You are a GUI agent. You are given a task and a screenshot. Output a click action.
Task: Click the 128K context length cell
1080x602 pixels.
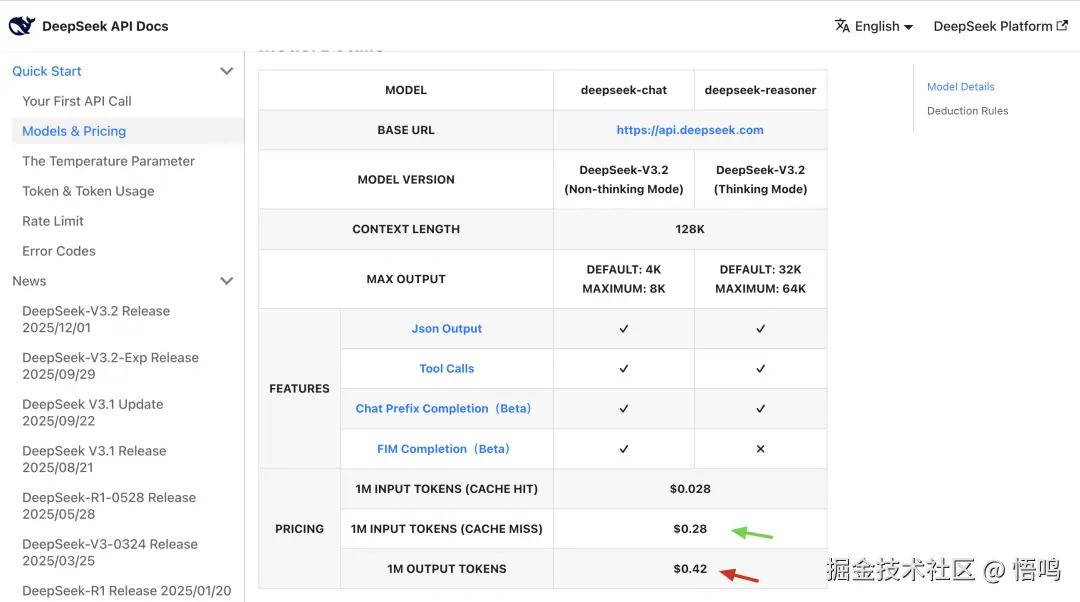[689, 229]
